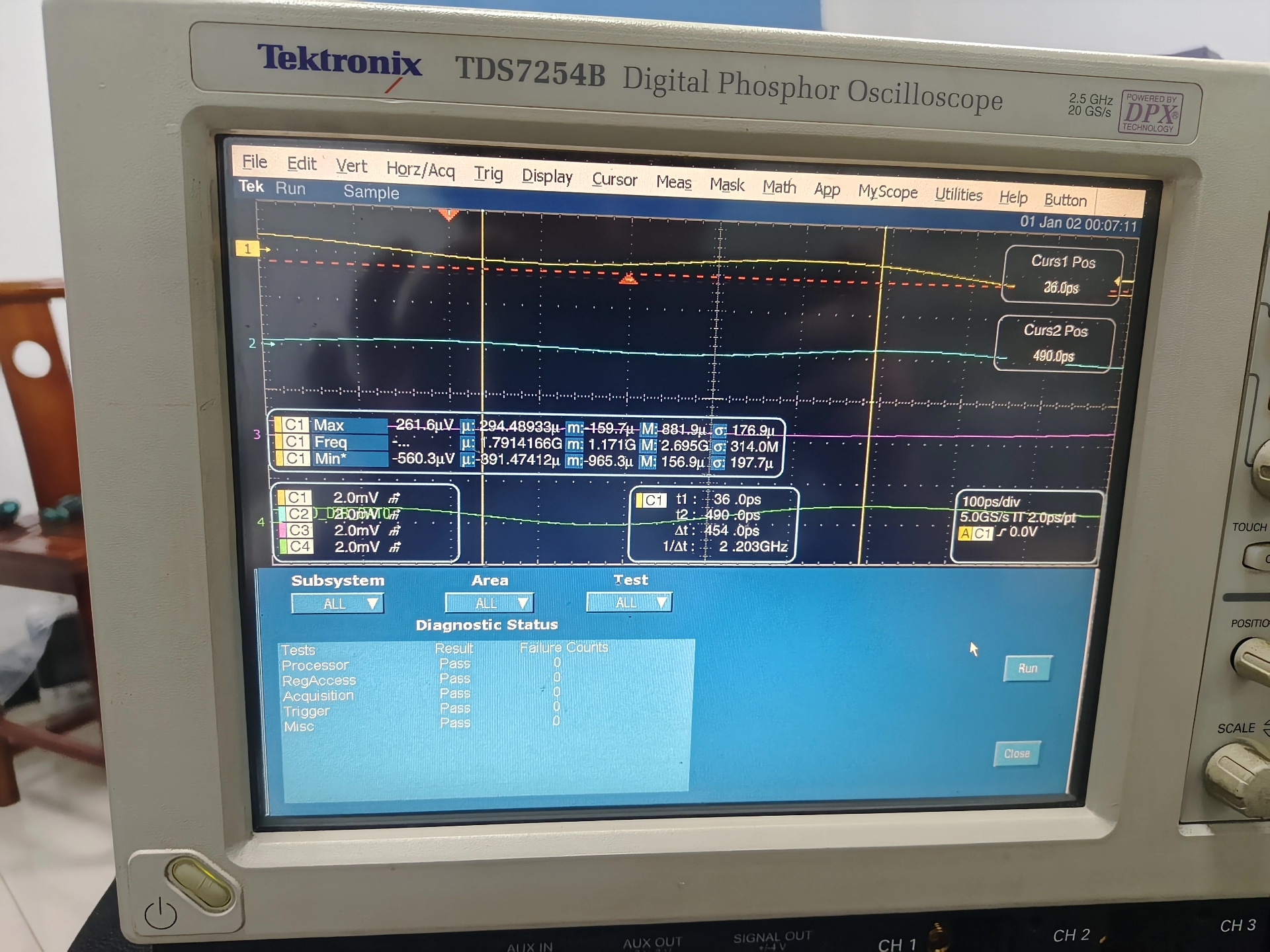Open the Help menu

1013,198
